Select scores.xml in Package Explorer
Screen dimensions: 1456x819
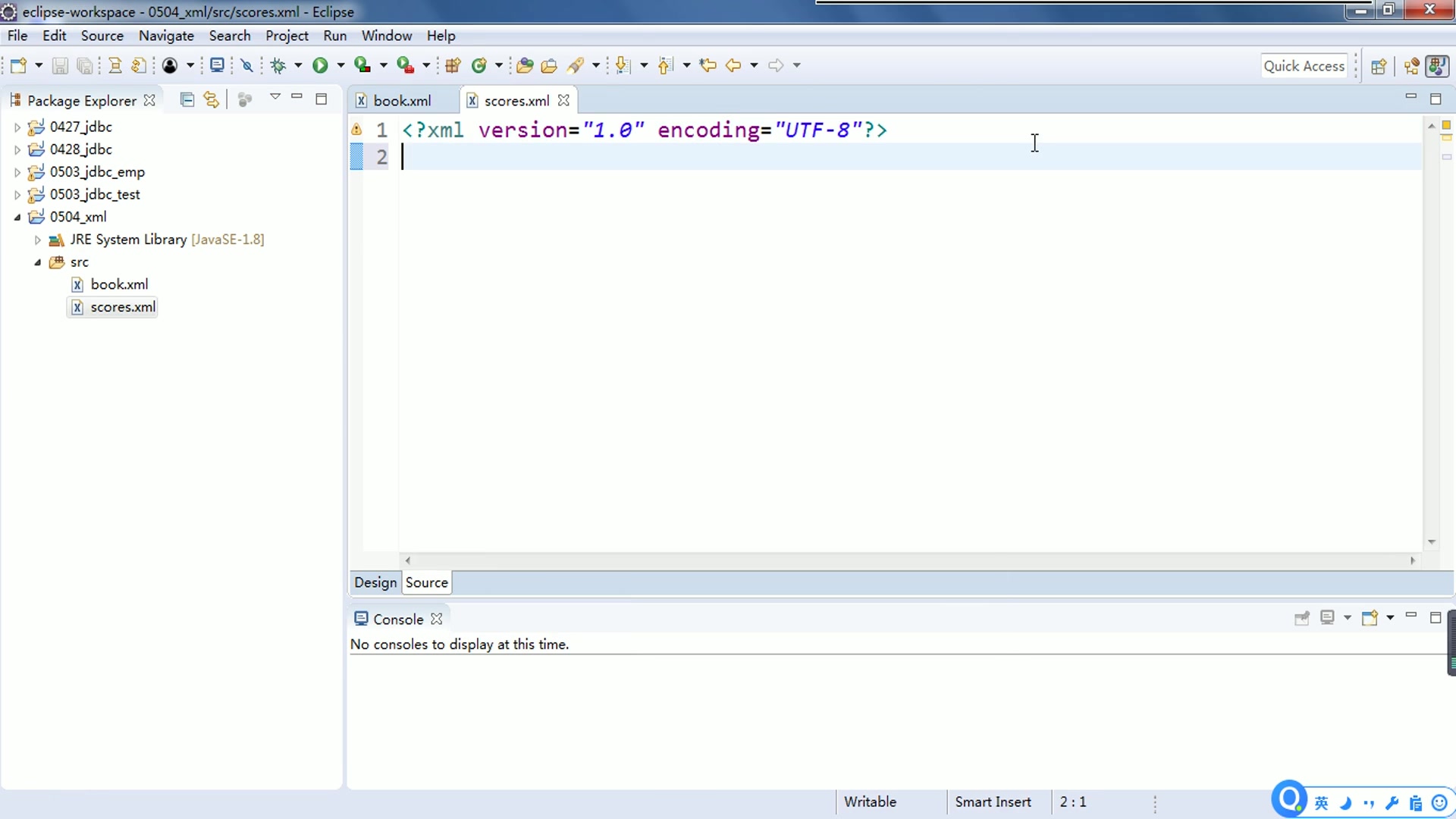pyautogui.click(x=123, y=307)
